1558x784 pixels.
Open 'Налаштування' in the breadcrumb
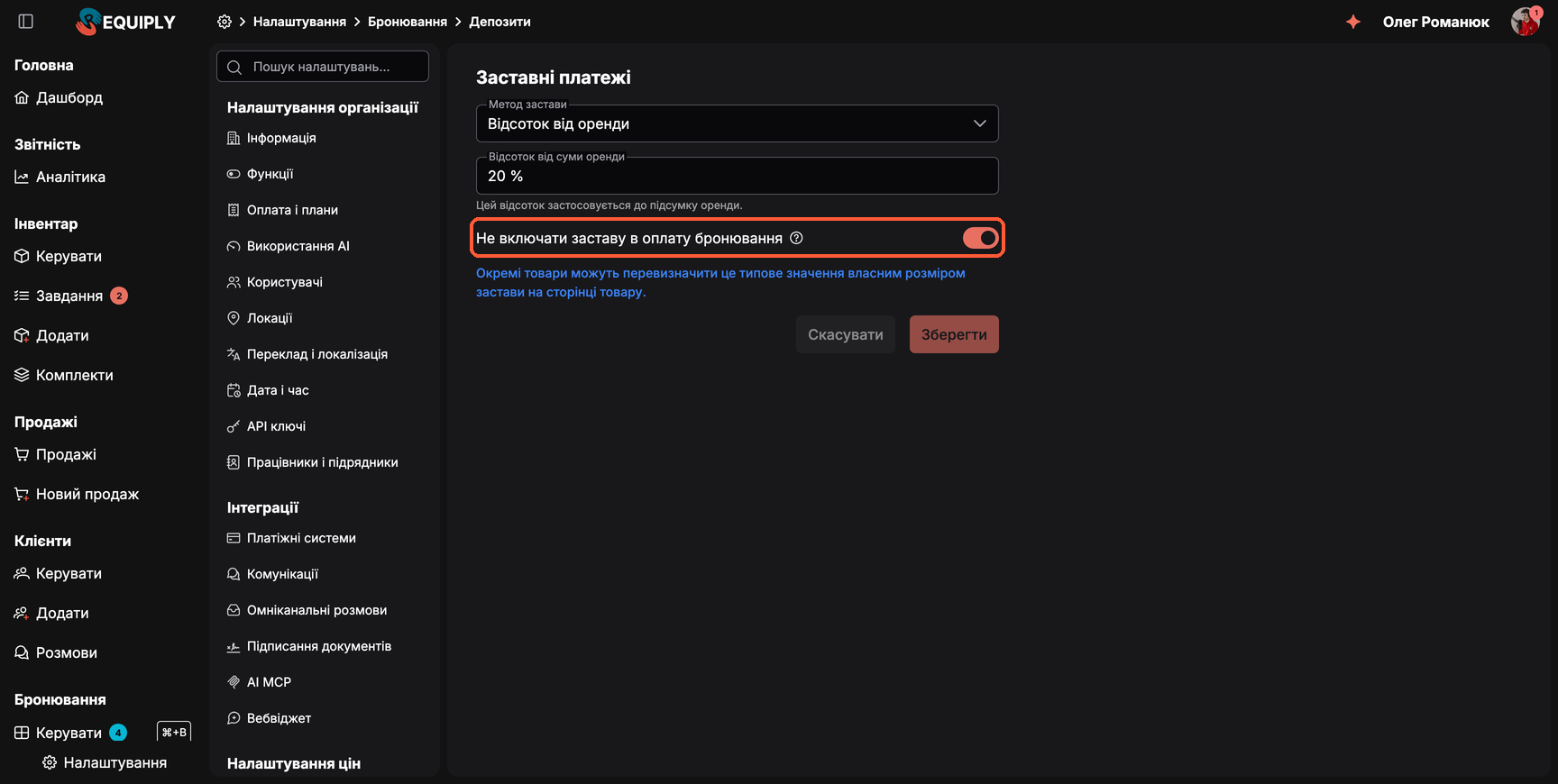tap(299, 22)
